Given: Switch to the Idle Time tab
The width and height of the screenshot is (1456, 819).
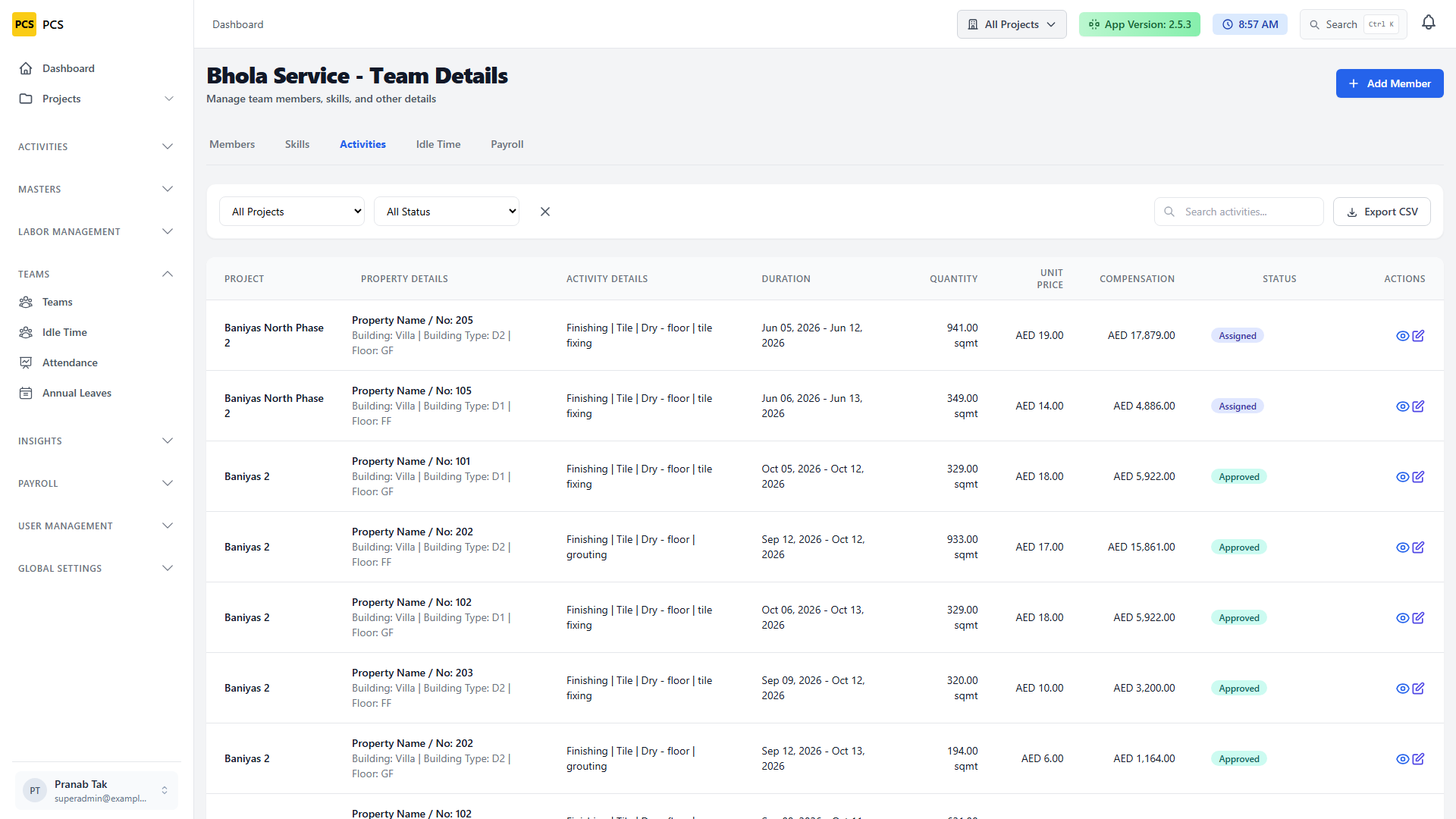Looking at the screenshot, I should click(438, 144).
